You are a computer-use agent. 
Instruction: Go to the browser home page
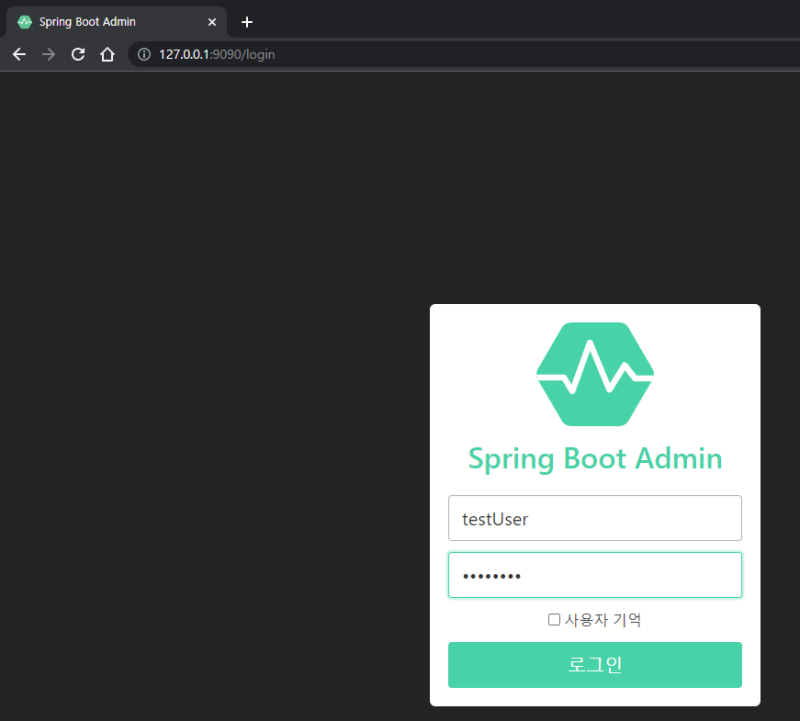click(x=107, y=54)
